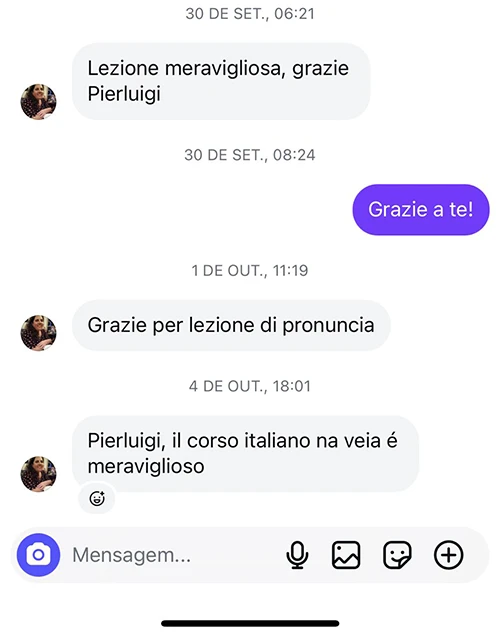Select the 'Grazie a te!' sent message
The width and height of the screenshot is (500, 637).
[421, 210]
